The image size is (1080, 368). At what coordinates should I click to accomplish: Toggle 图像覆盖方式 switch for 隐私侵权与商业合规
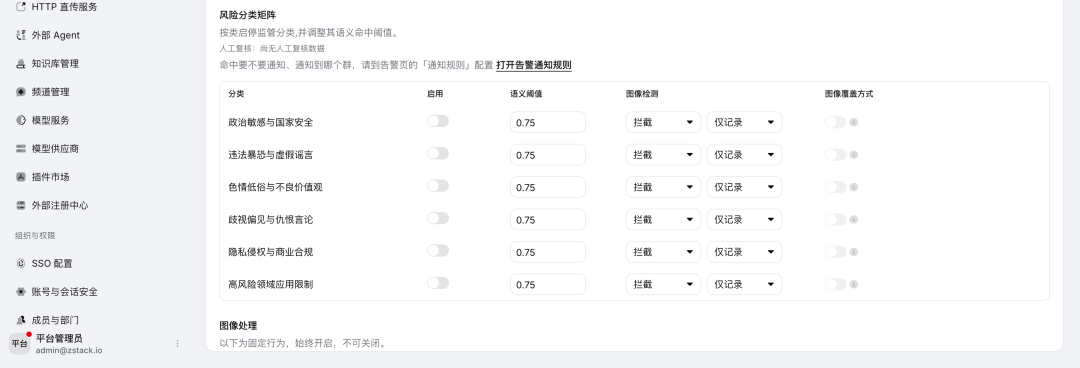(835, 252)
